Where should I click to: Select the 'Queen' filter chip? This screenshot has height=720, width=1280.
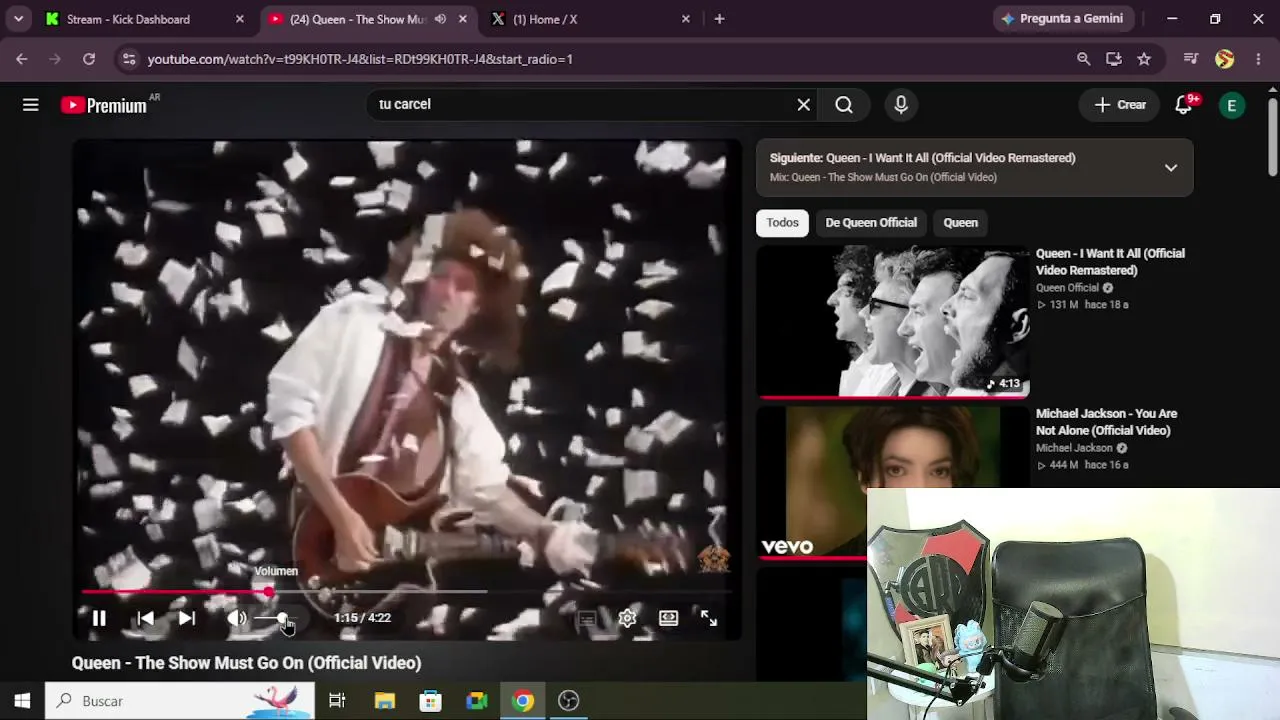961,223
